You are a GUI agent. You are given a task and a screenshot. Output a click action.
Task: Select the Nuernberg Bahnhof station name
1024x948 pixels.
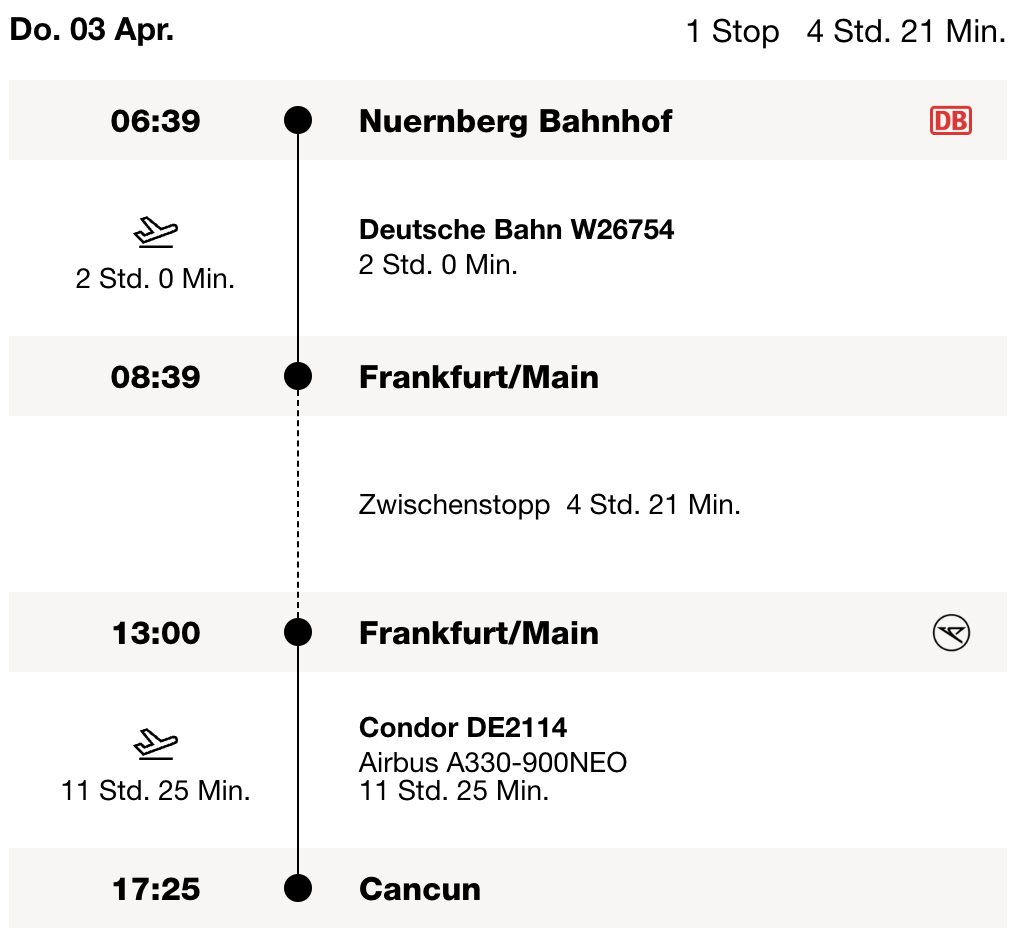coord(515,122)
